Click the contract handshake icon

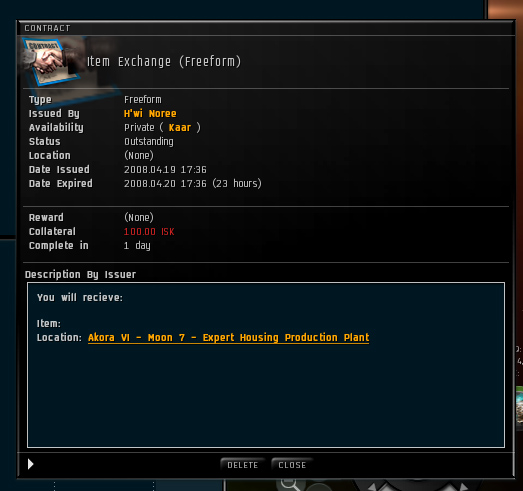53,61
